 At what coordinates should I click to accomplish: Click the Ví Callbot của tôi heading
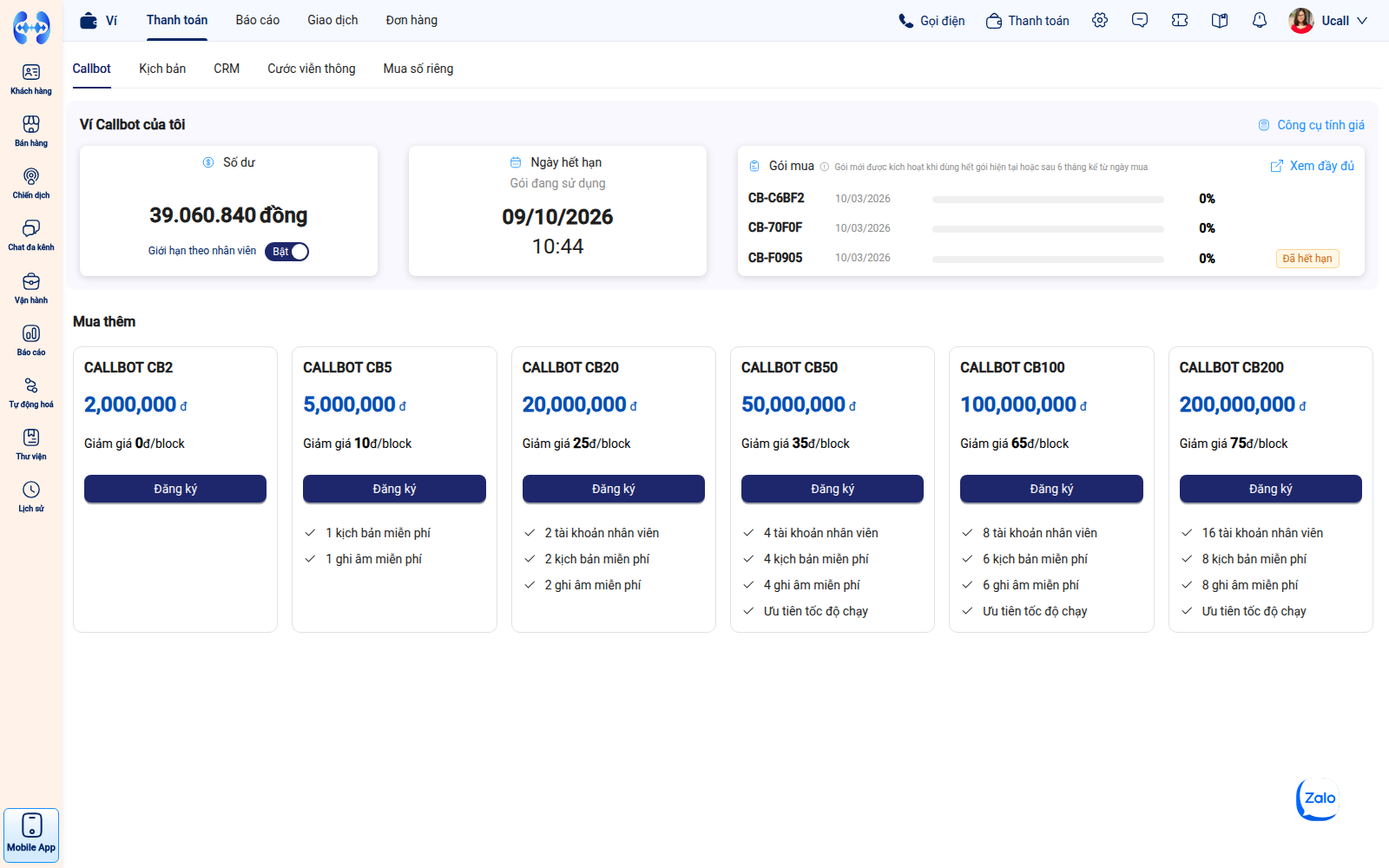point(132,125)
